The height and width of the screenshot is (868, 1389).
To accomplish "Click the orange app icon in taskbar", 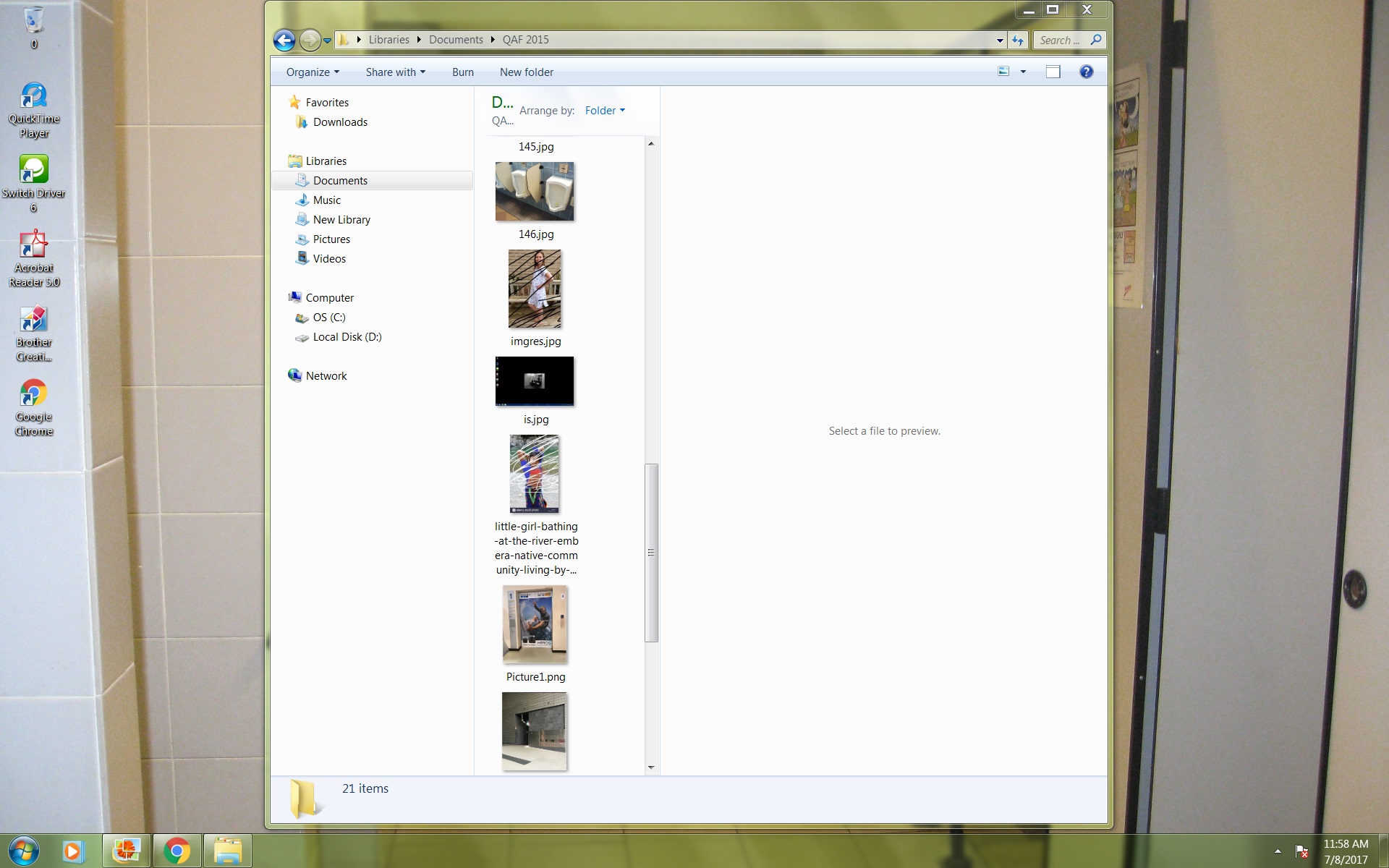I will (127, 851).
